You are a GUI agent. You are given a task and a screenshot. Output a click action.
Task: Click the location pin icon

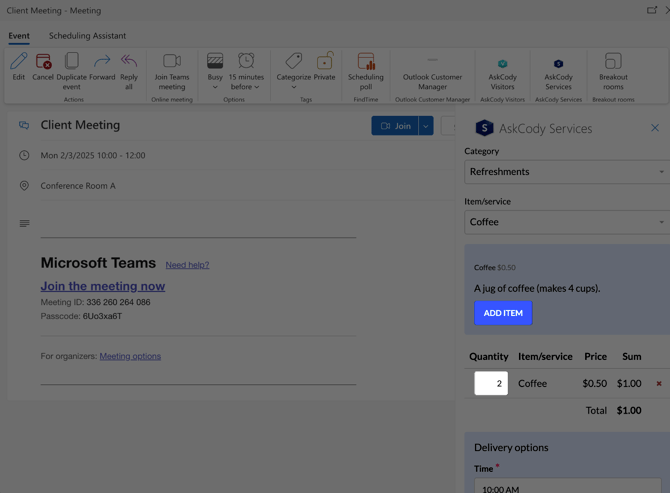click(24, 185)
